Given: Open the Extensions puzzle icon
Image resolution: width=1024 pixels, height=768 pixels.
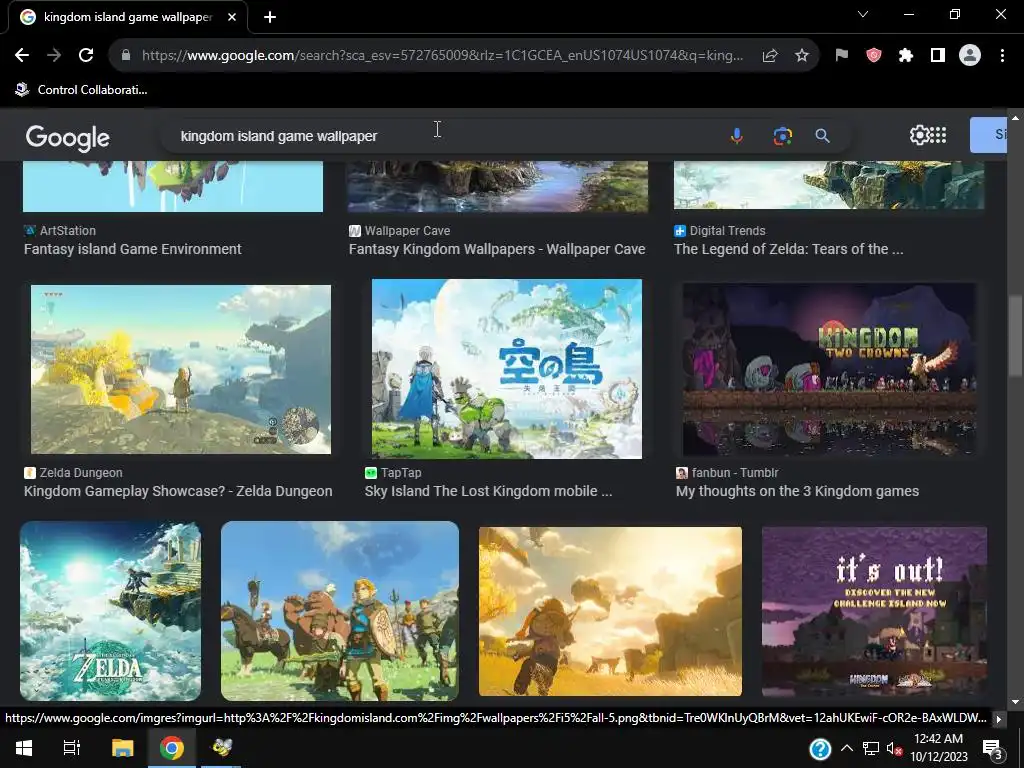Looking at the screenshot, I should [906, 56].
